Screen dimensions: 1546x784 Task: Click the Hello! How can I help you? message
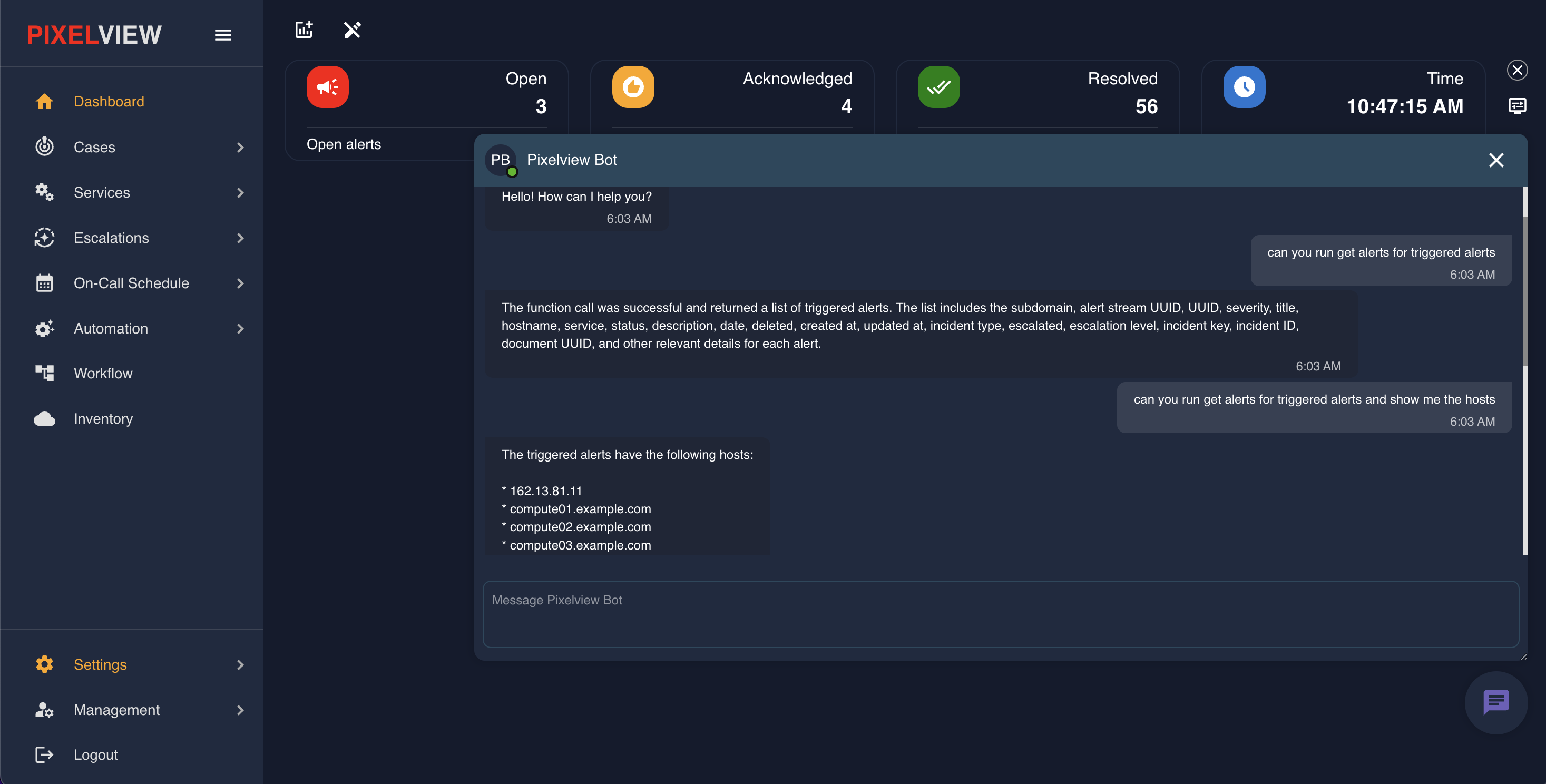(x=576, y=197)
